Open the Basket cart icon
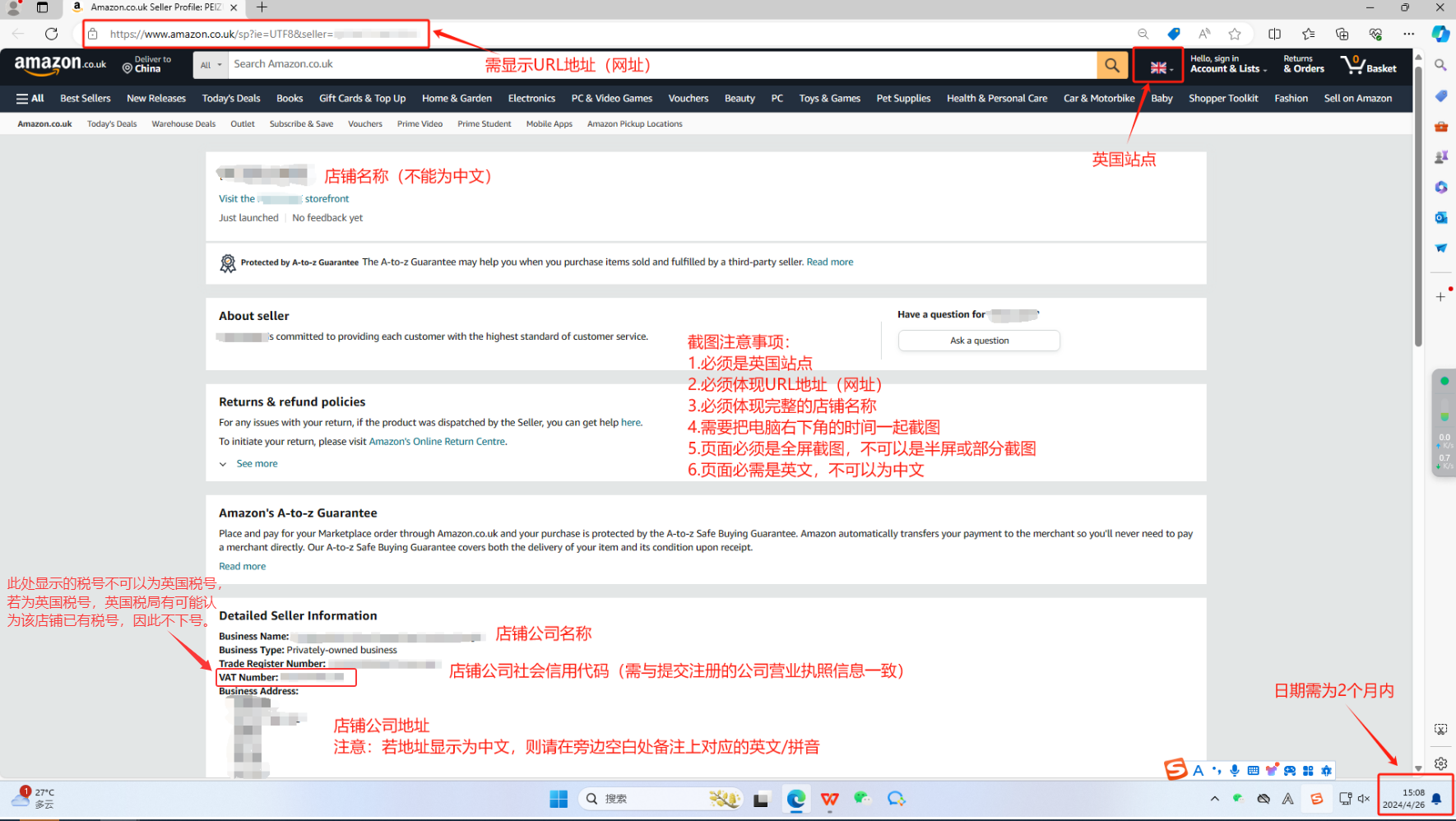The image size is (1456, 821). tap(1368, 65)
